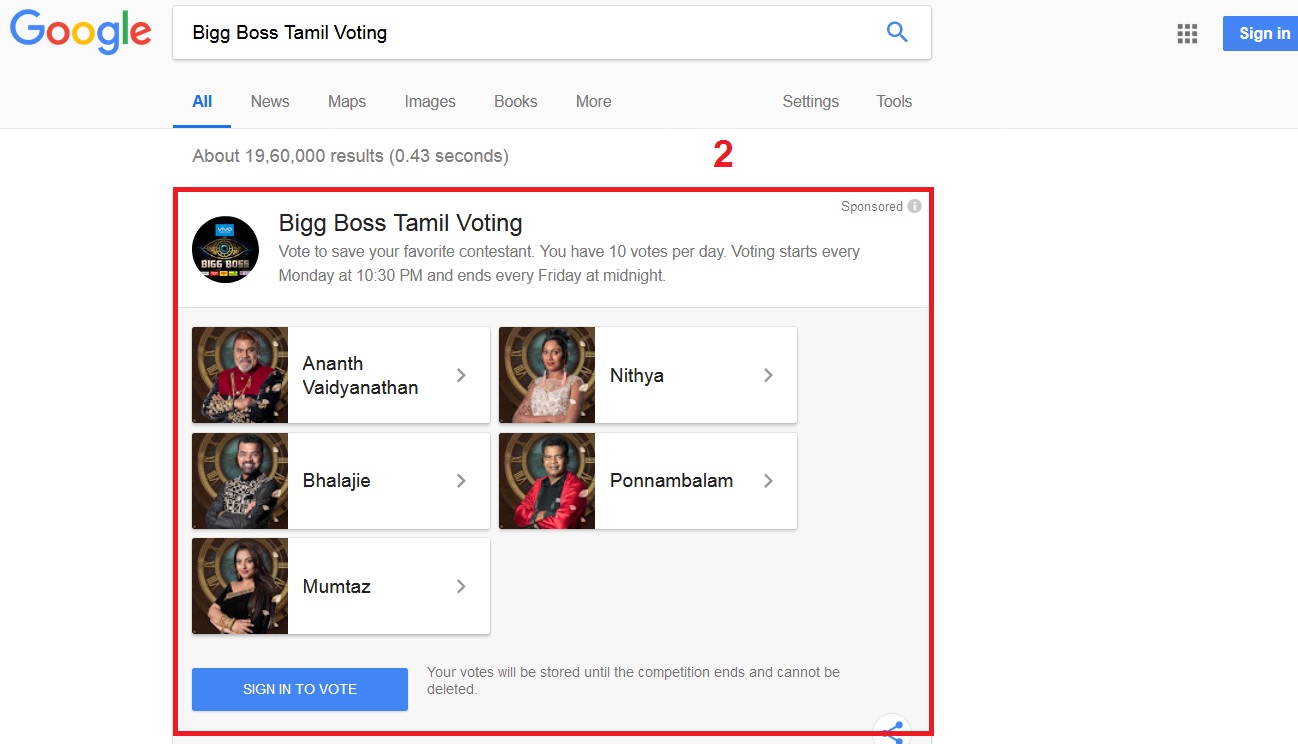Select Mumtaz's contestant photo
This screenshot has width=1298, height=744.
[x=240, y=586]
